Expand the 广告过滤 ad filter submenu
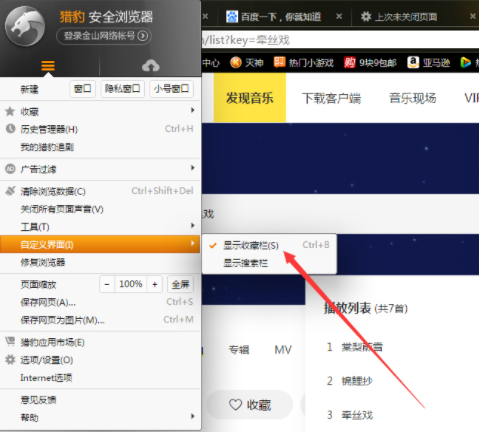The height and width of the screenshot is (432, 479). click(100, 169)
